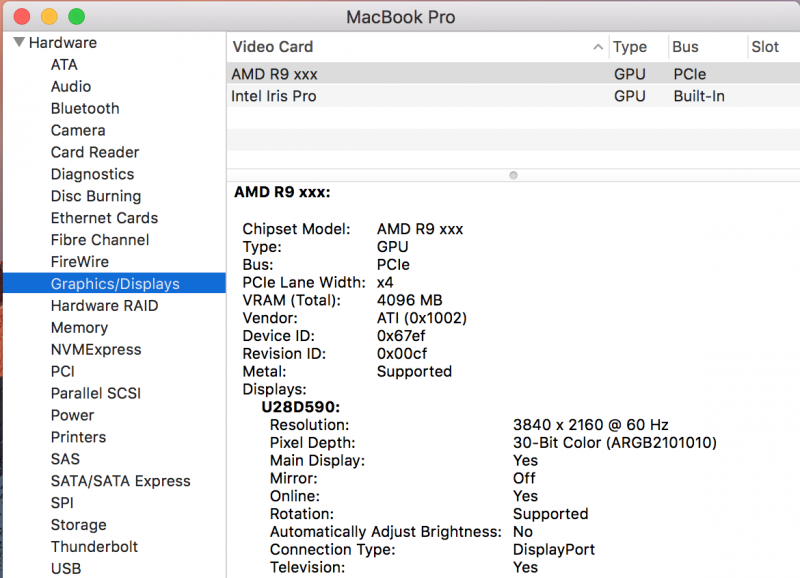Zoom the MacBook Pro window with green button

point(77,16)
